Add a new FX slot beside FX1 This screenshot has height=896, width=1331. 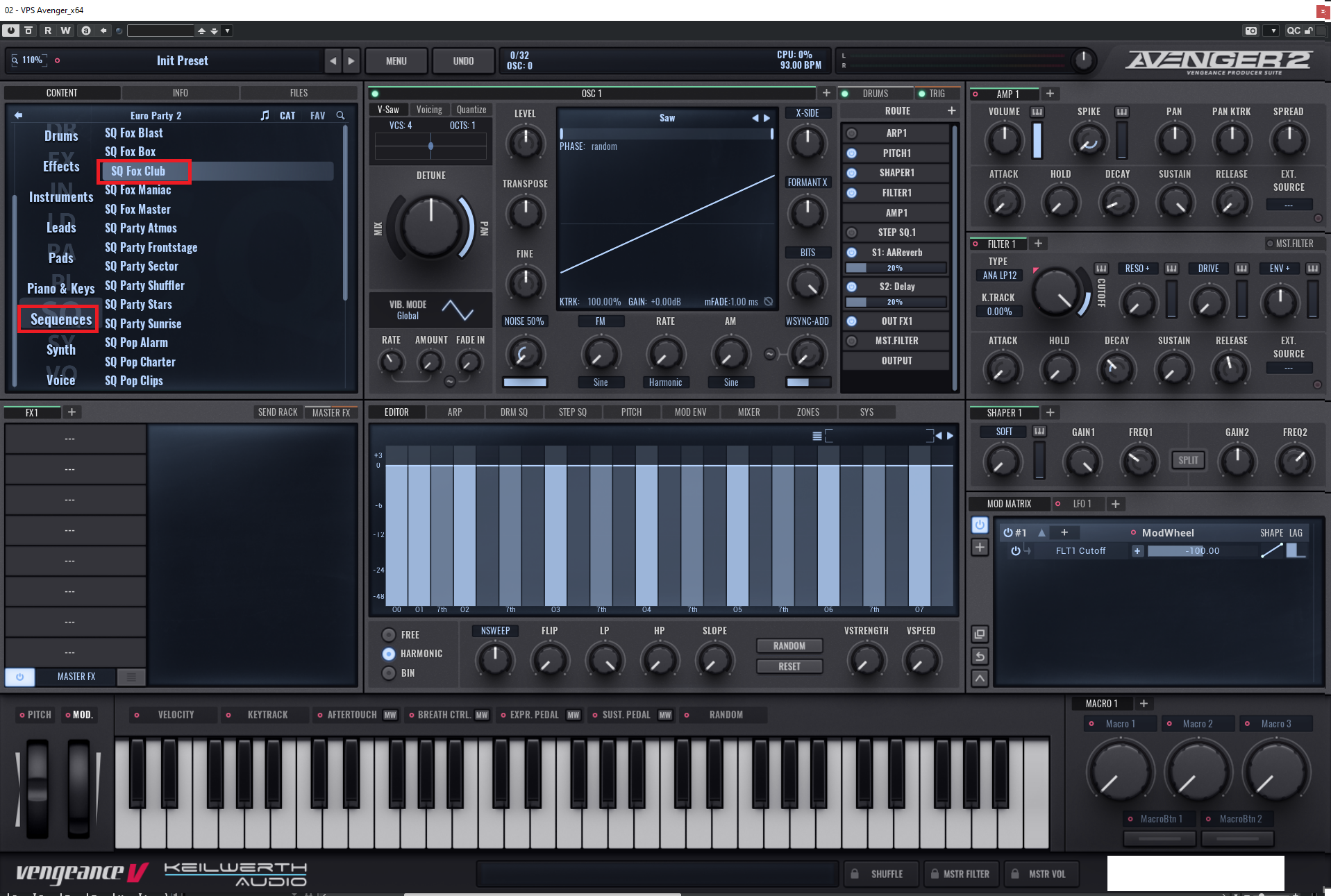(x=72, y=412)
